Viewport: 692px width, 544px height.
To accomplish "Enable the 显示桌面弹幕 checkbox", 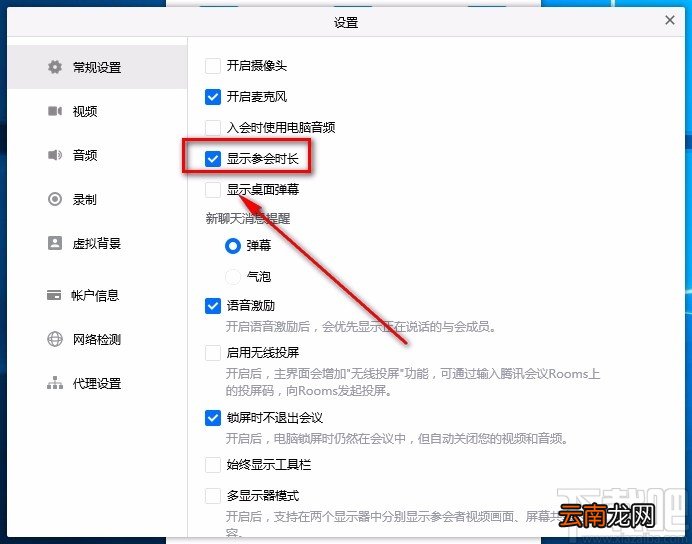I will click(x=213, y=190).
